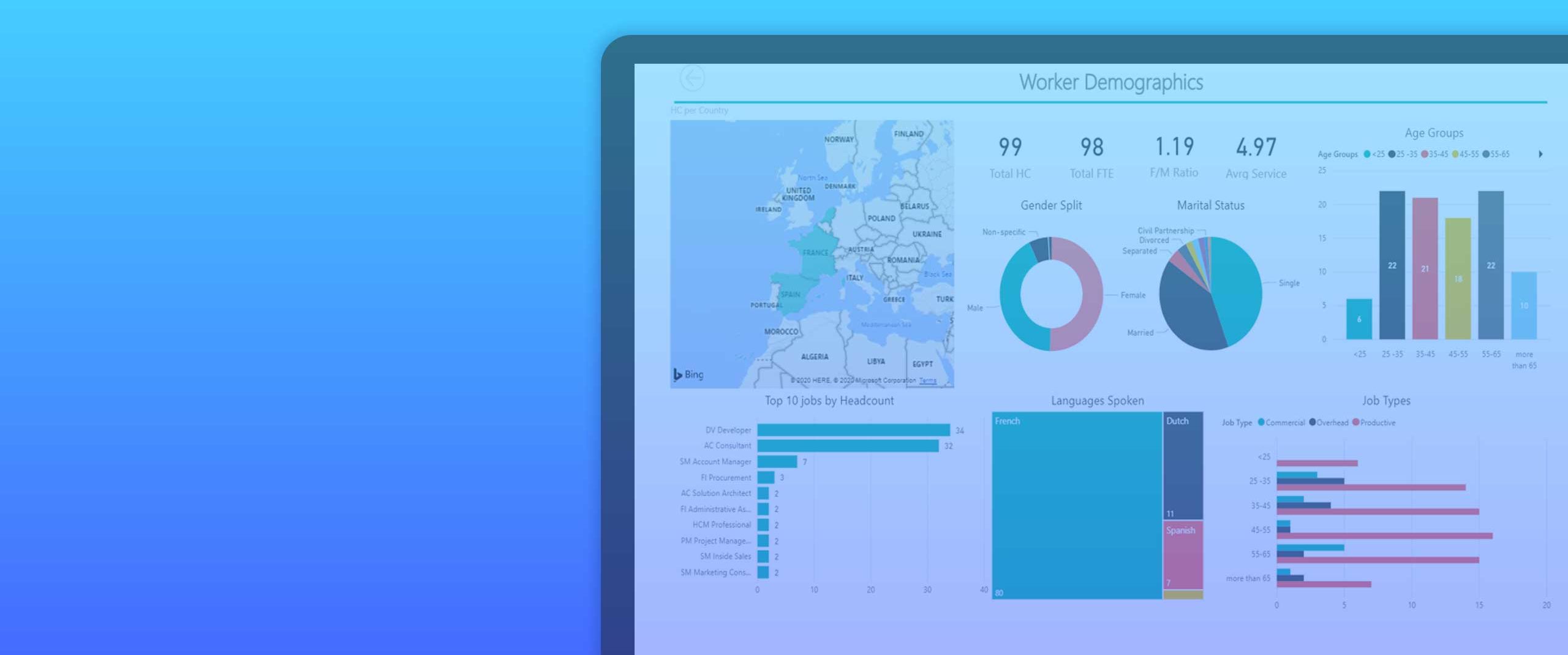Screen dimensions: 1568x655
Task: Click France on the HC per Country map
Action: [x=815, y=252]
